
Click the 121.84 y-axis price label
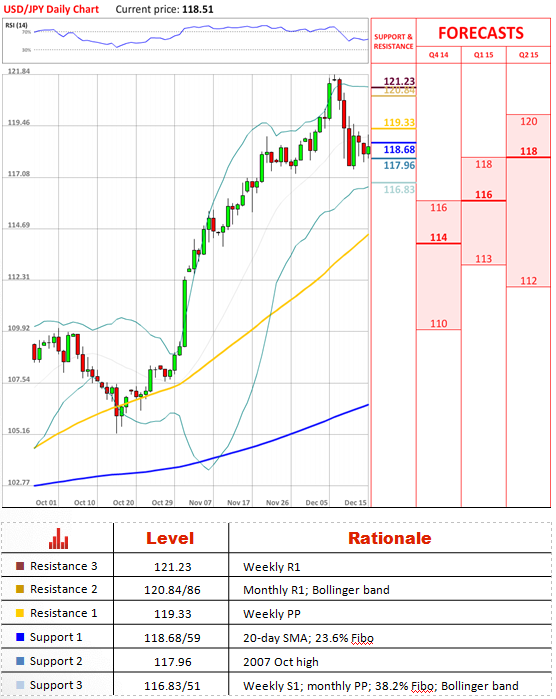pyautogui.click(x=19, y=71)
